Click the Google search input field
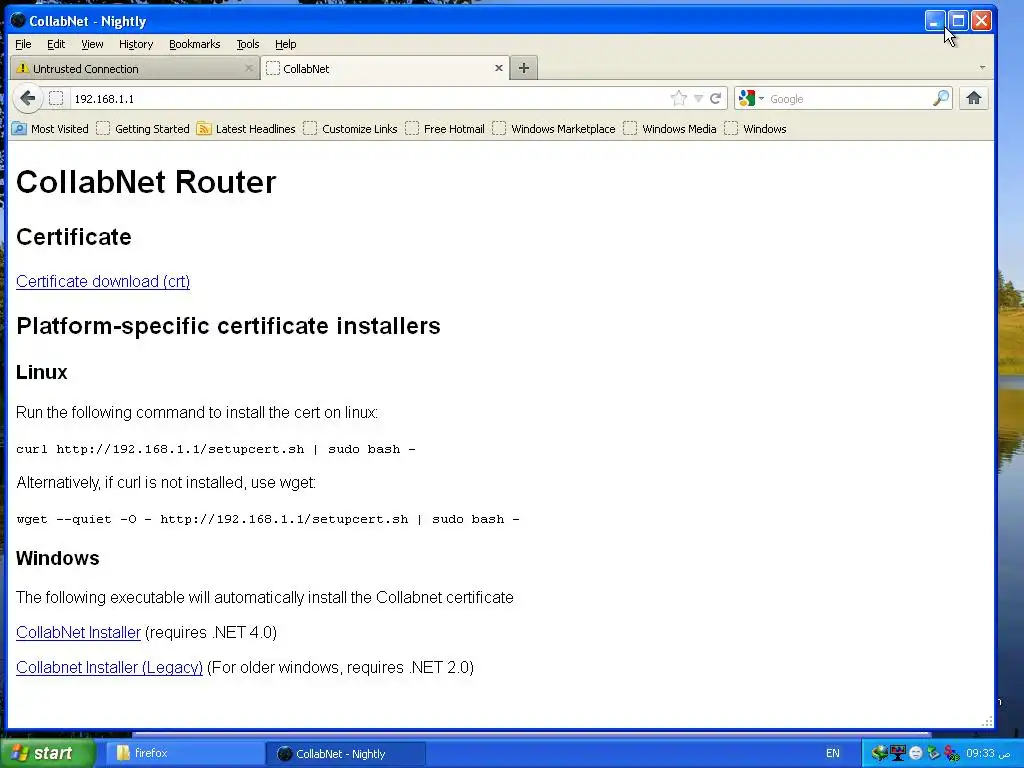This screenshot has height=768, width=1024. 849,99
